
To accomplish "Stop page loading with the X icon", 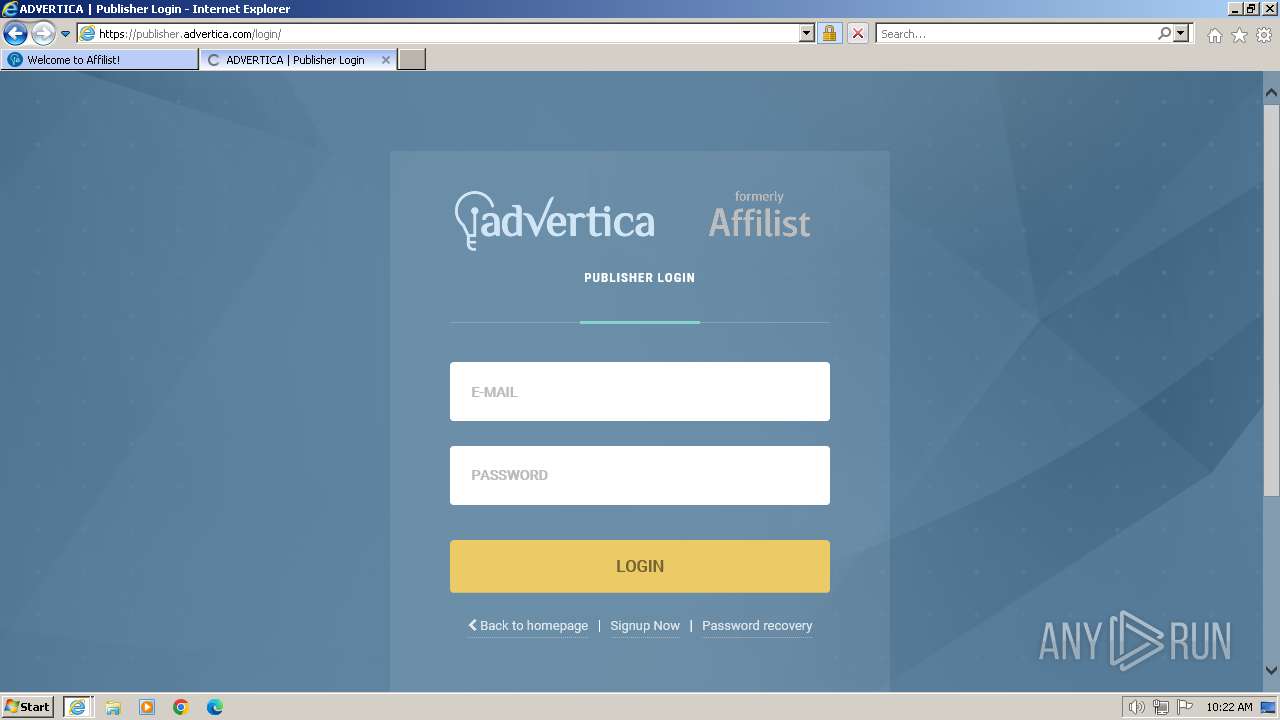I will click(x=857, y=33).
